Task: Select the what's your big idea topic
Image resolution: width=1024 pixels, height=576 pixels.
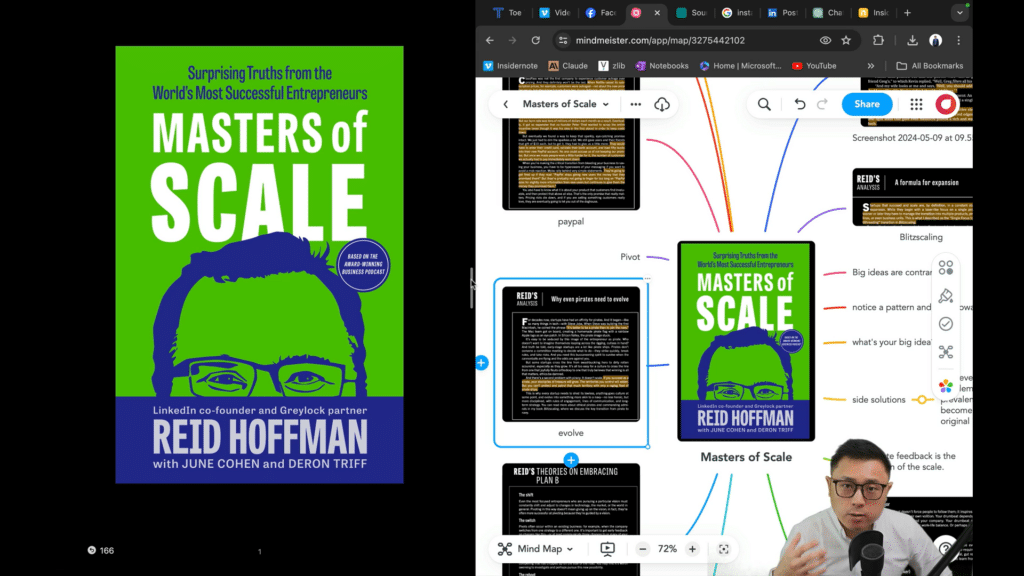Action: (x=891, y=342)
